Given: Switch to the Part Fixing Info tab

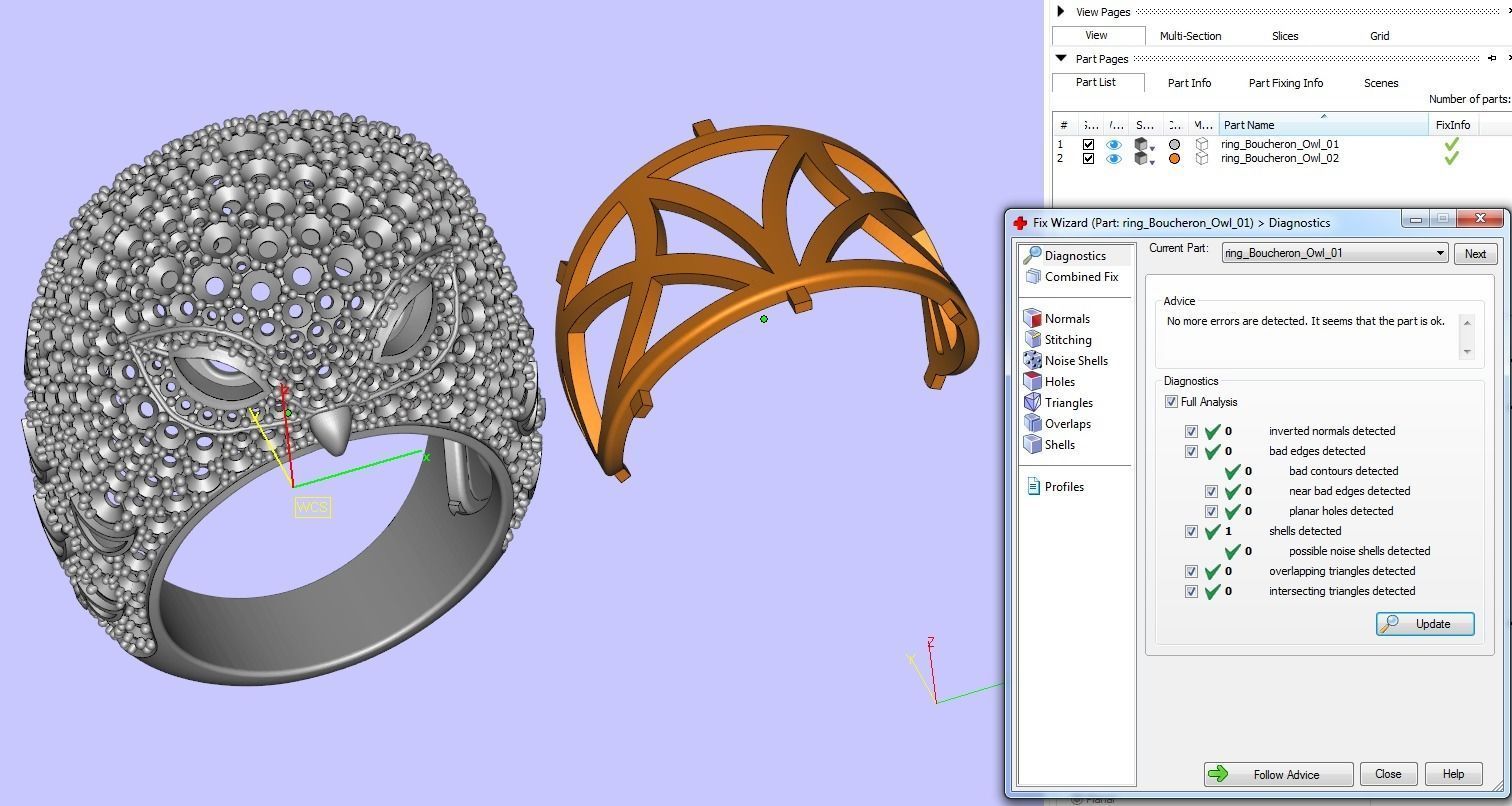Looking at the screenshot, I should pos(1286,83).
